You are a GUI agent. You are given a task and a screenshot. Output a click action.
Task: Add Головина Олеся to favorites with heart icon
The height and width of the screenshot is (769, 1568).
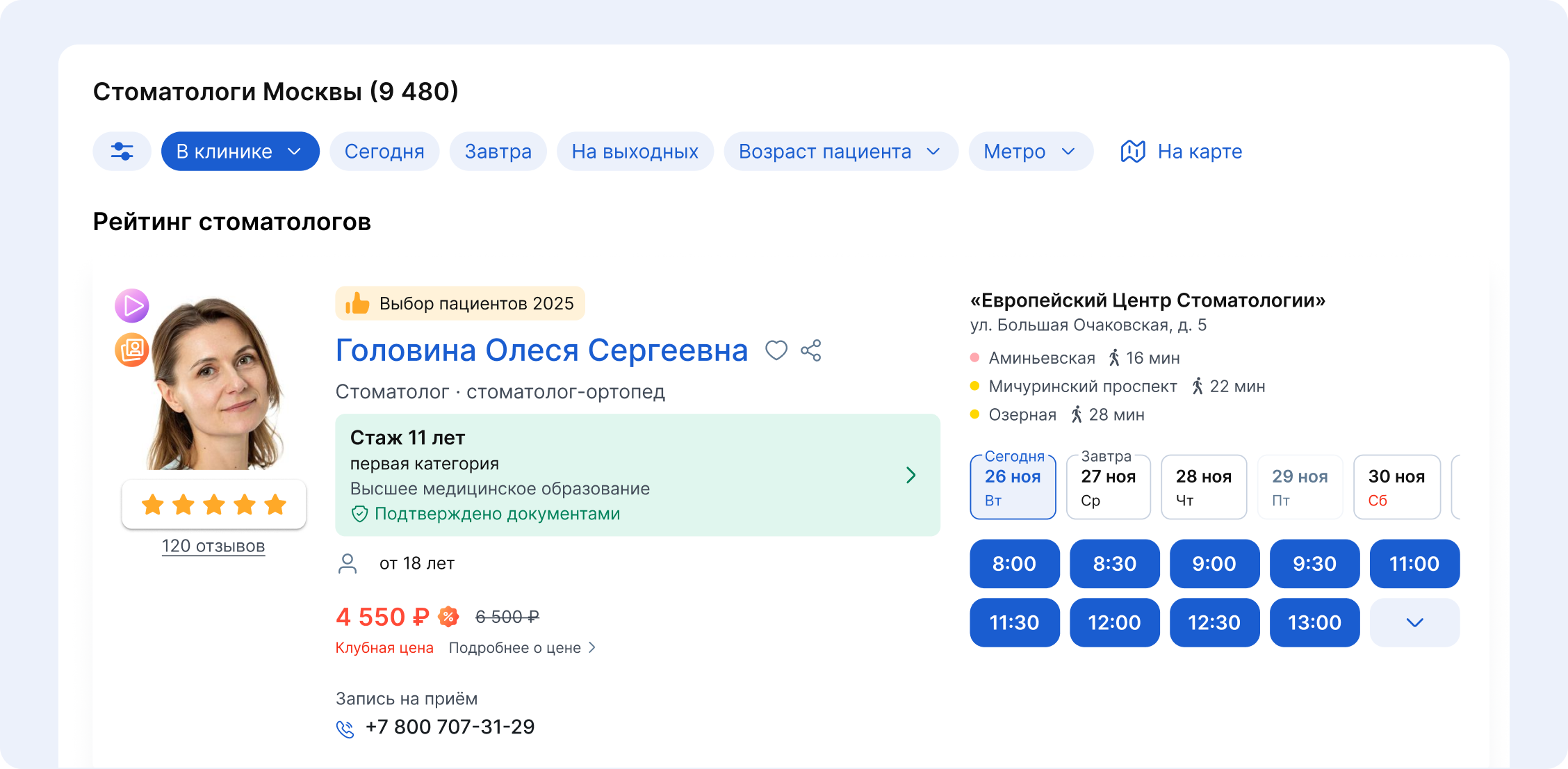coord(776,350)
